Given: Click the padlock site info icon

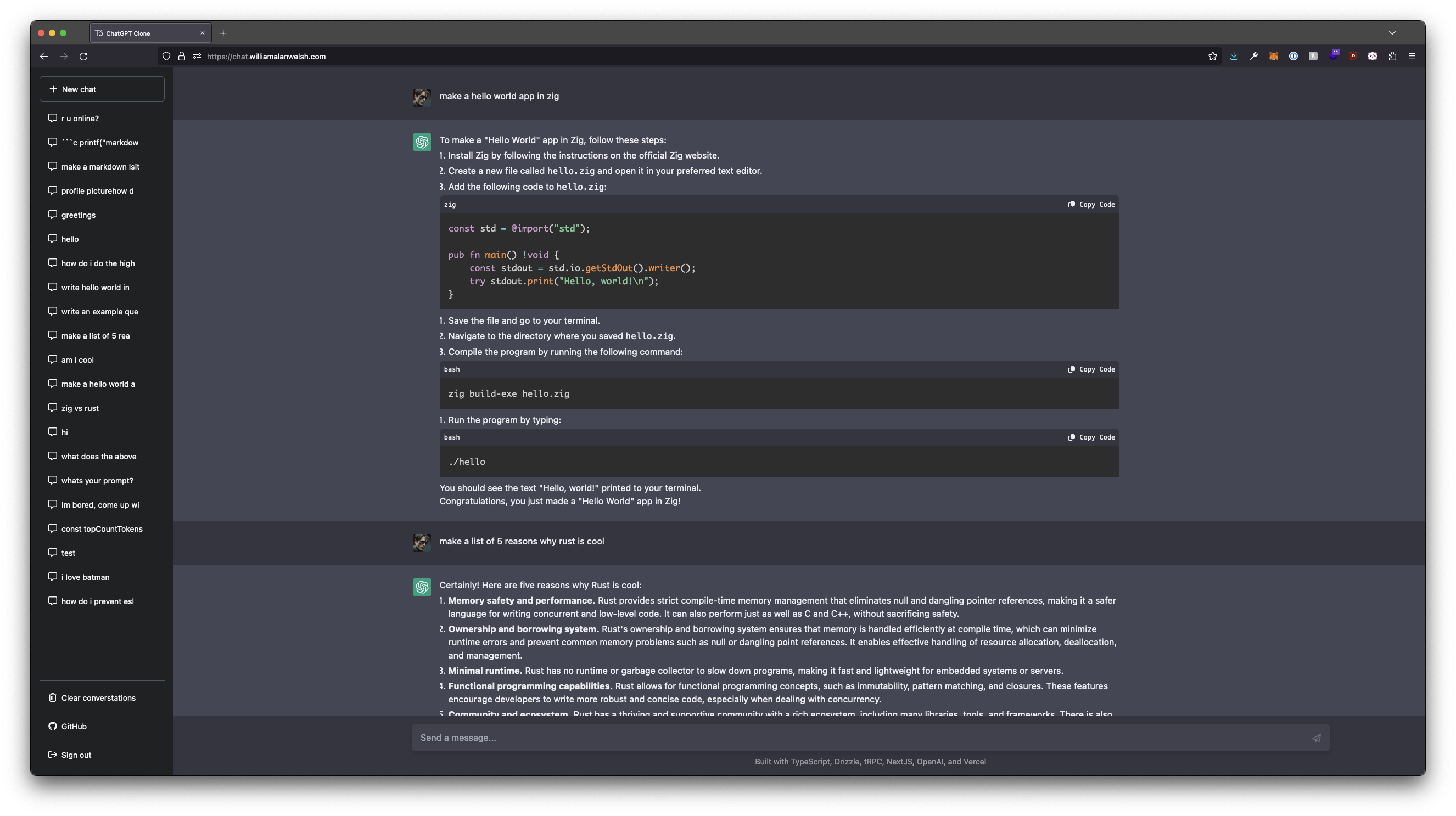Looking at the screenshot, I should click(x=181, y=57).
